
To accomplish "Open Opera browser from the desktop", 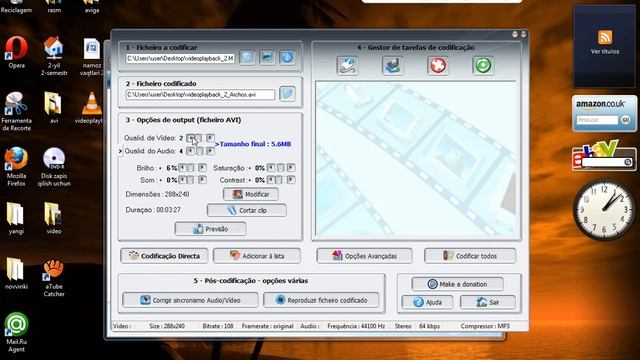I will tap(16, 52).
